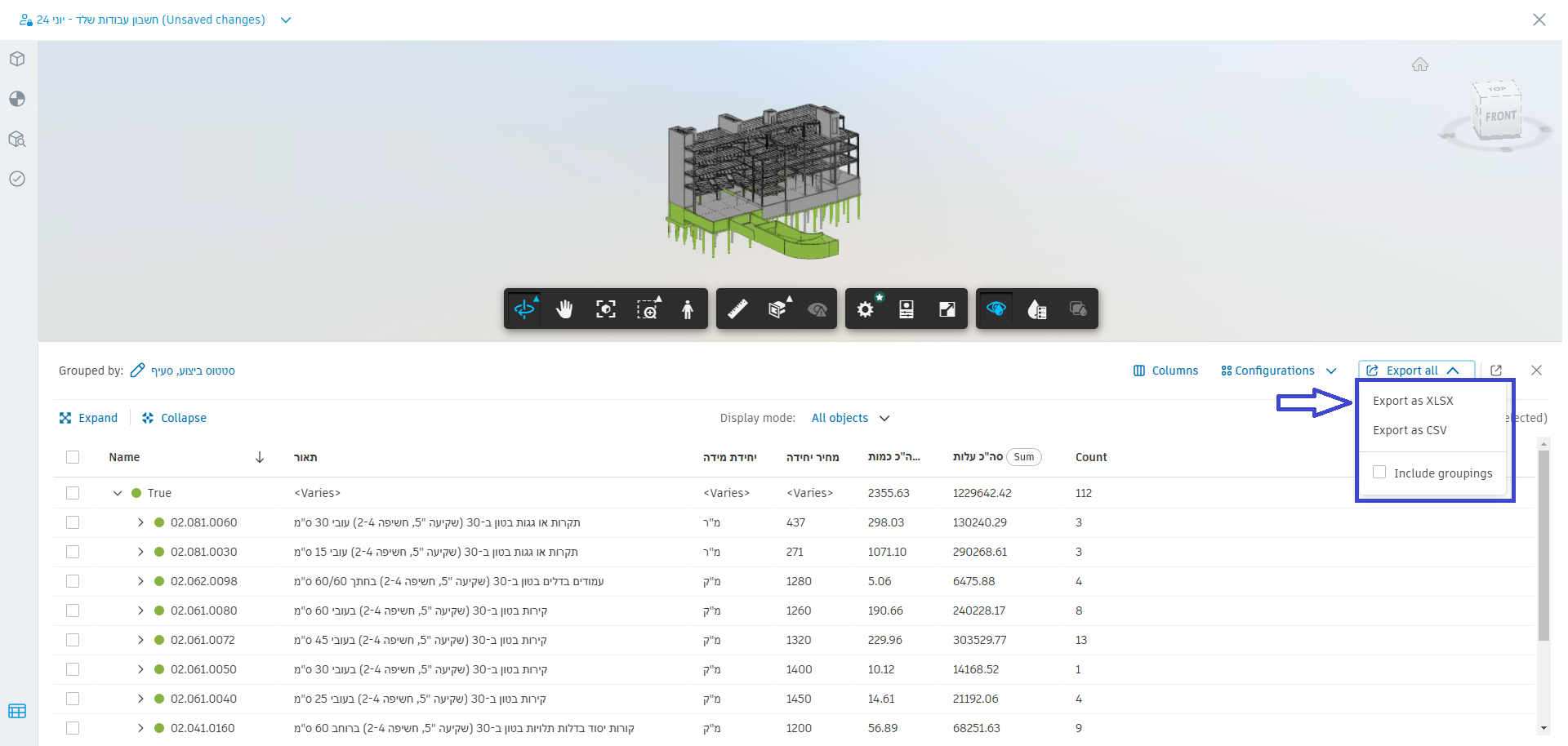Click the Fit to view icon
Screen dimensions: 1568x746
pyautogui.click(x=605, y=309)
